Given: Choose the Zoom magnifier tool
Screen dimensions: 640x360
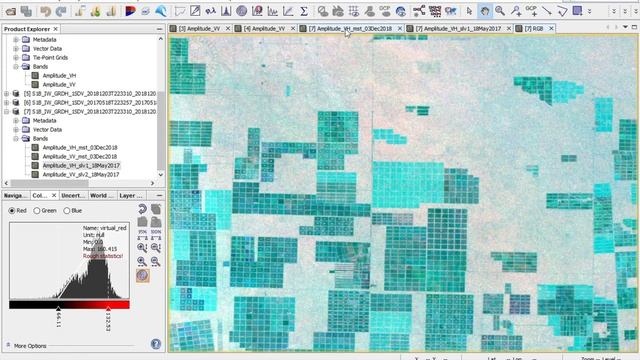Looking at the screenshot, I should [x=500, y=11].
